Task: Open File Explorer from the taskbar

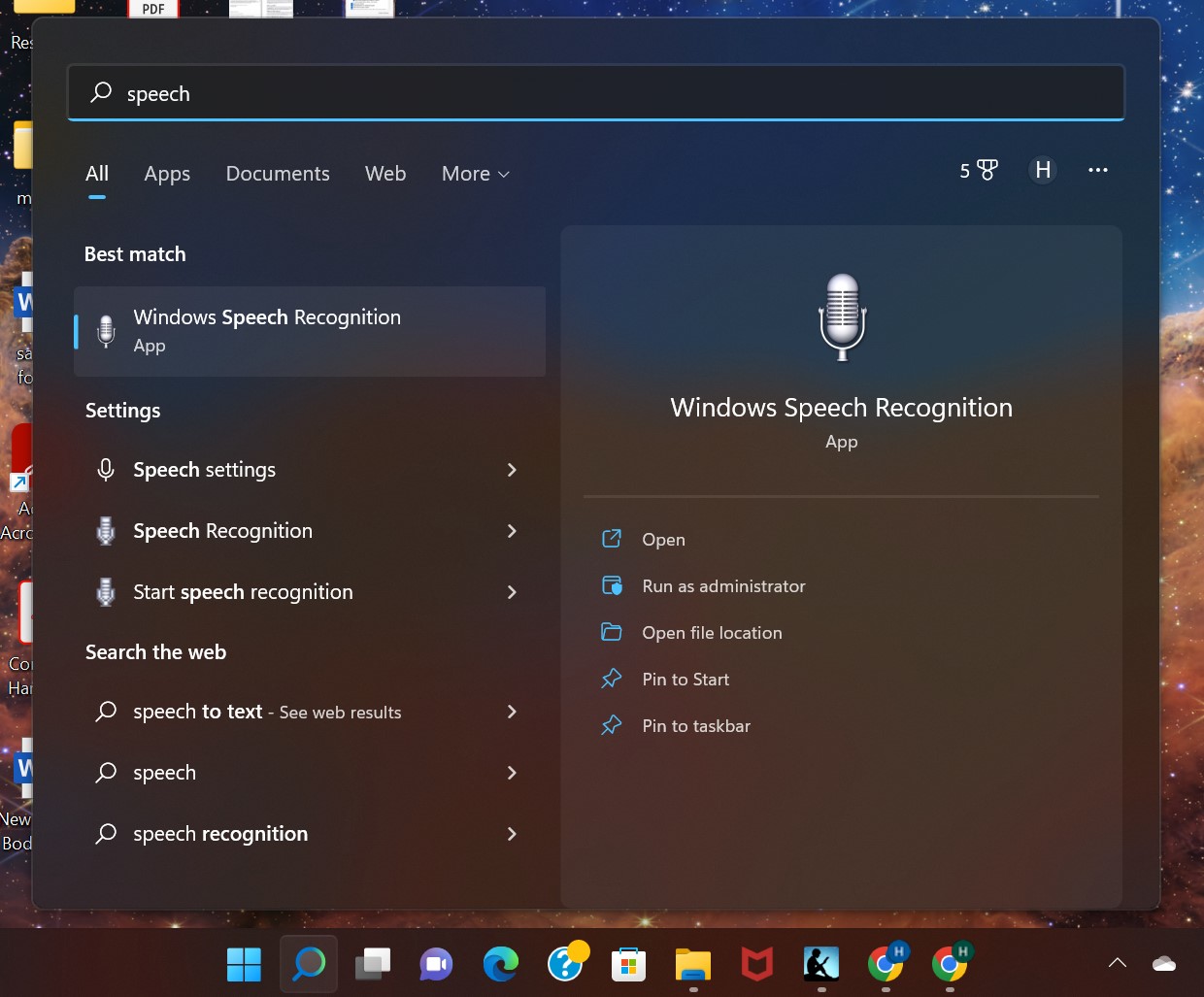Action: [x=692, y=964]
